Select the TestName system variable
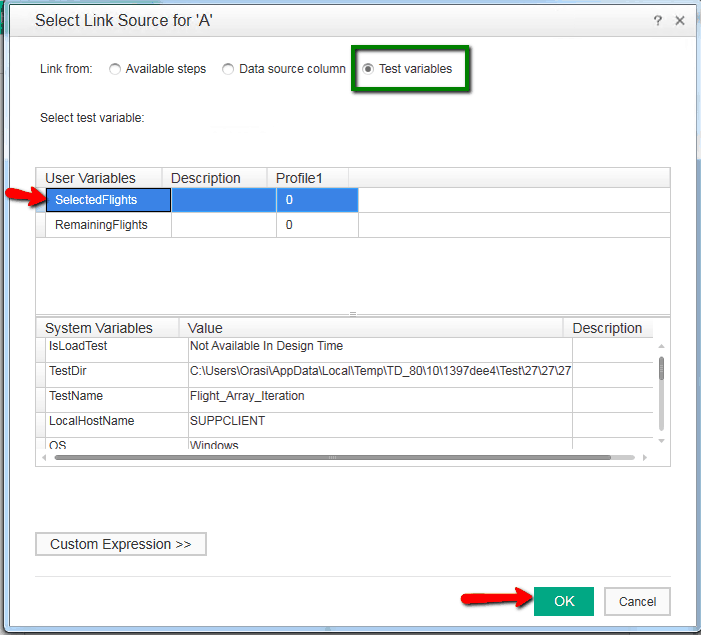Viewport: 701px width, 635px height. pos(117,400)
